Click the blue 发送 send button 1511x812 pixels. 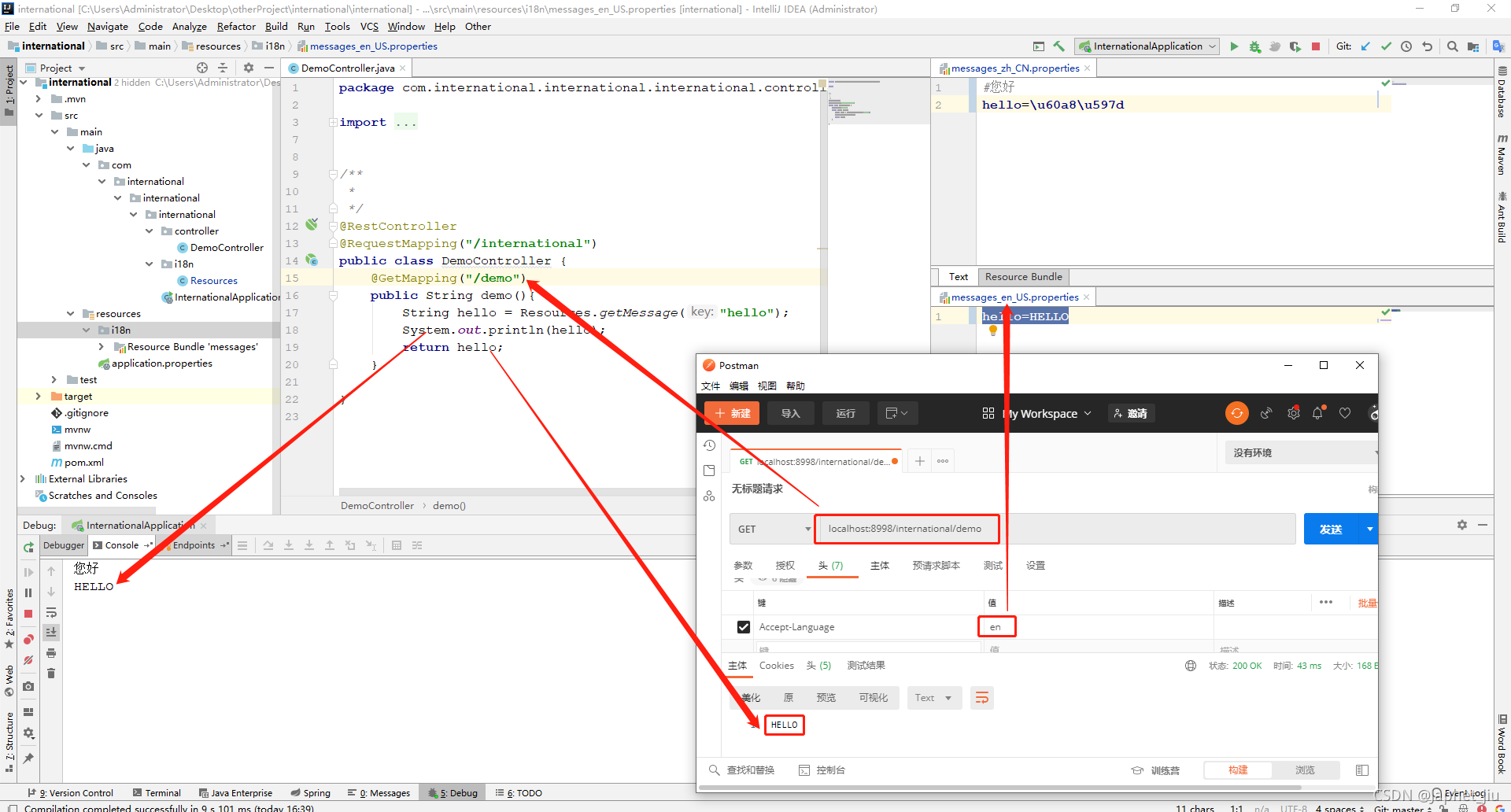[1331, 529]
